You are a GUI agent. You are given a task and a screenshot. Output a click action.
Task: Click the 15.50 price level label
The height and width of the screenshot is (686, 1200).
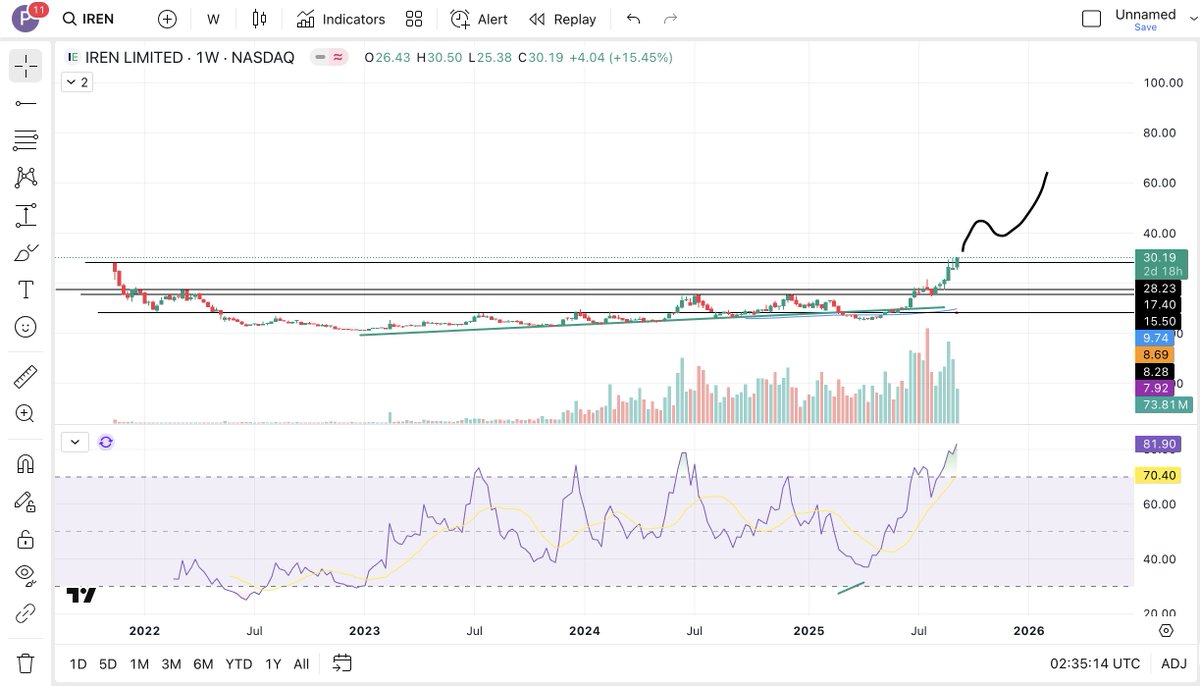tap(1160, 321)
